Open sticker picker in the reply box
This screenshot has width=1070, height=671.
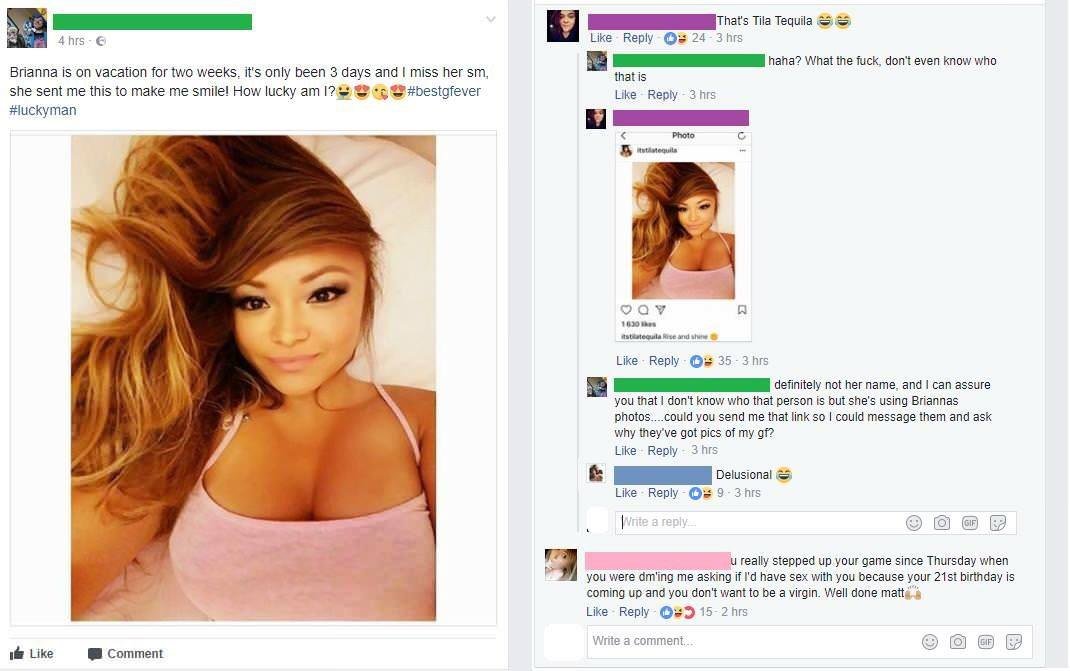(998, 523)
